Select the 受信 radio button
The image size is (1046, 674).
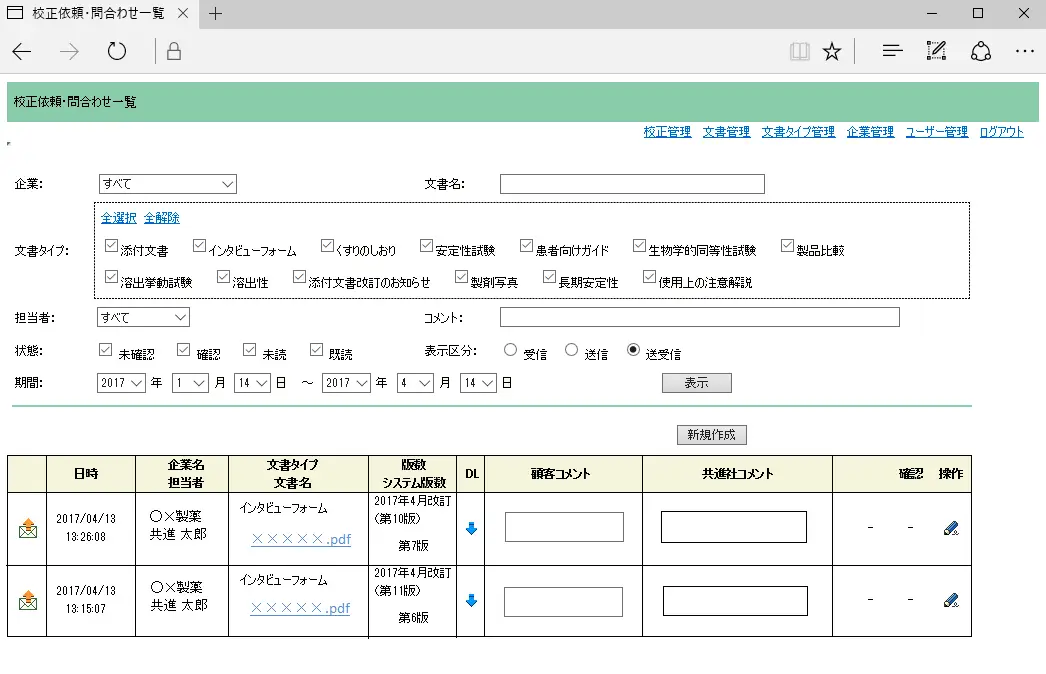pos(510,350)
